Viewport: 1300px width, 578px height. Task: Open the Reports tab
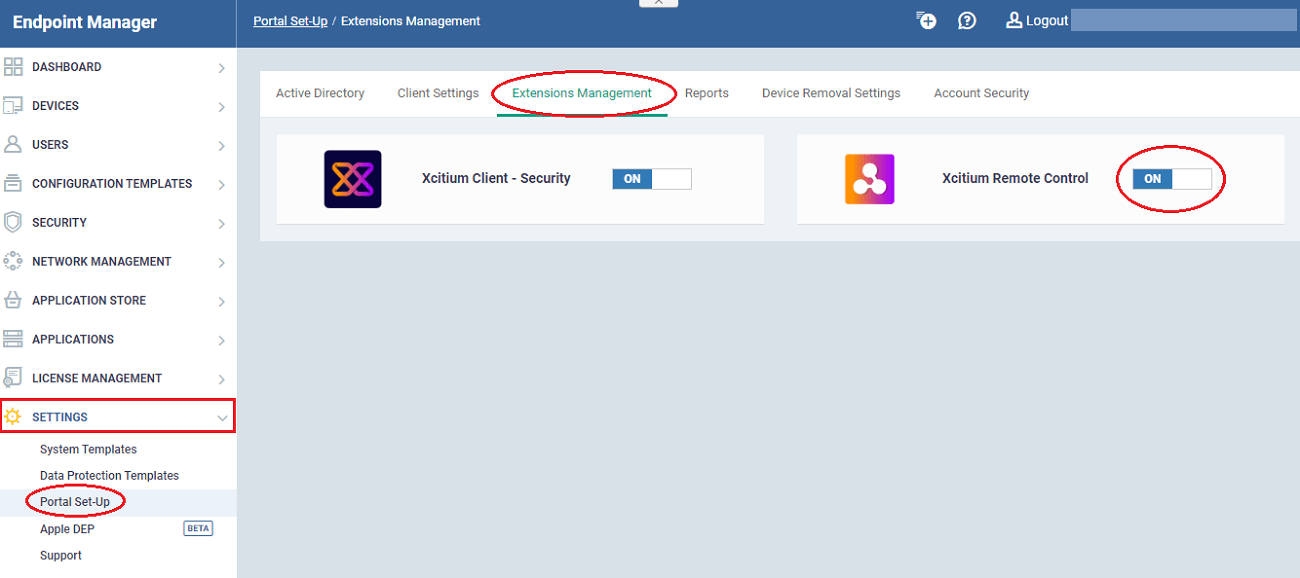coord(707,93)
